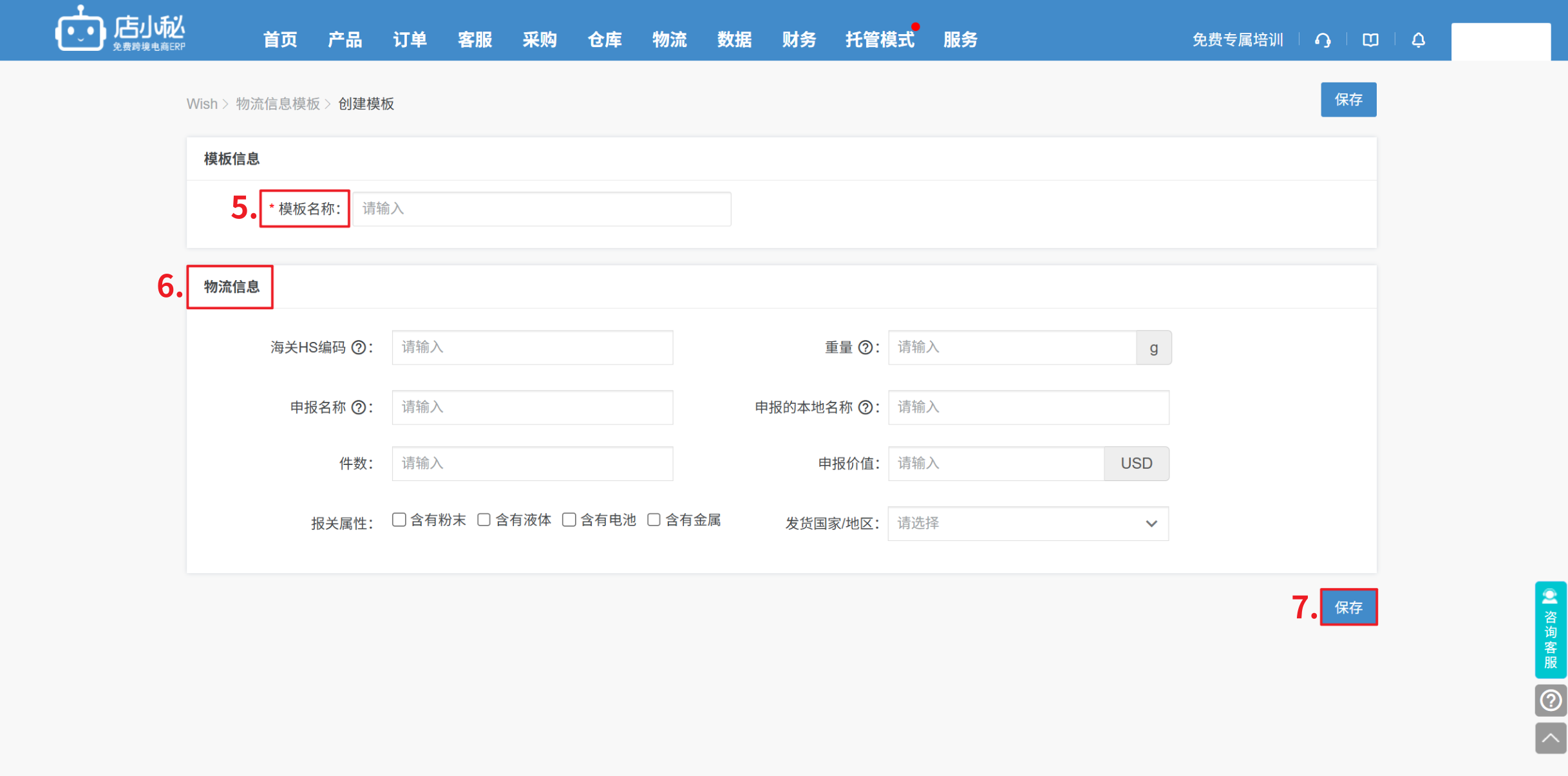
Task: Enable the 含有电池 checkbox
Action: coord(569,520)
